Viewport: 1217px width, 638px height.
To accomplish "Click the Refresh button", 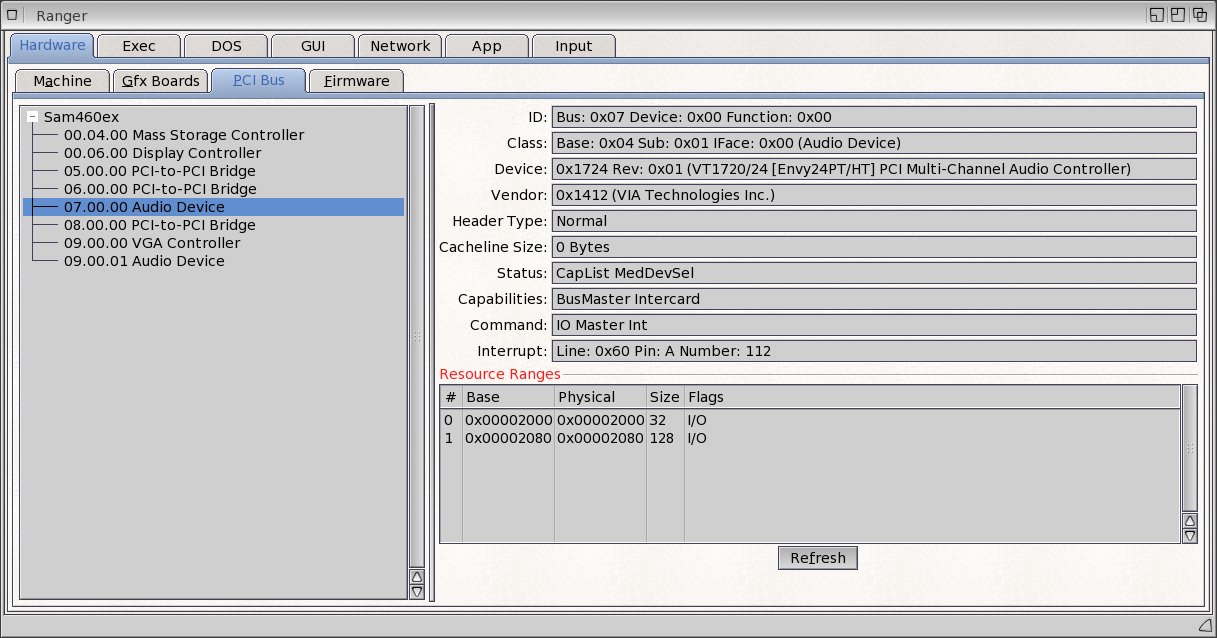I will coord(817,558).
